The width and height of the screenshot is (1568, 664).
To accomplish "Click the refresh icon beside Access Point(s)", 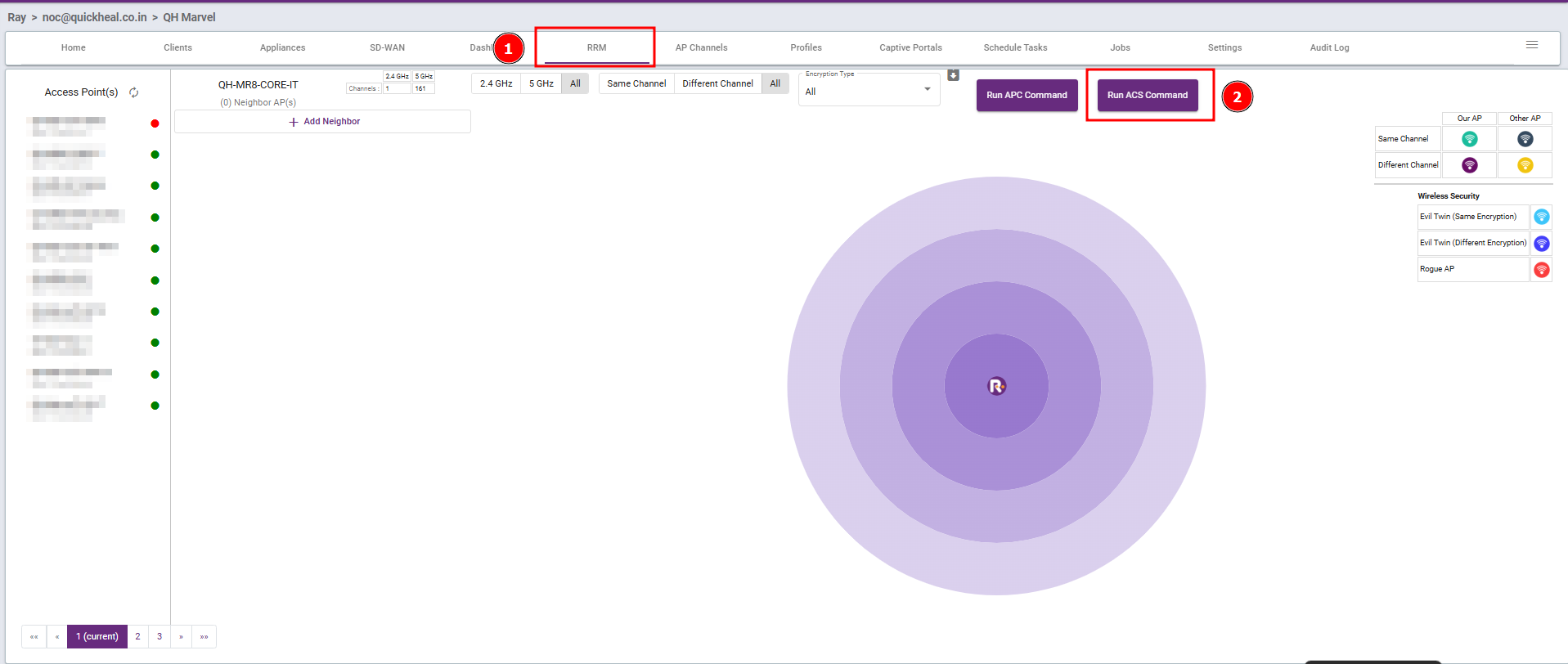I will [x=134, y=92].
